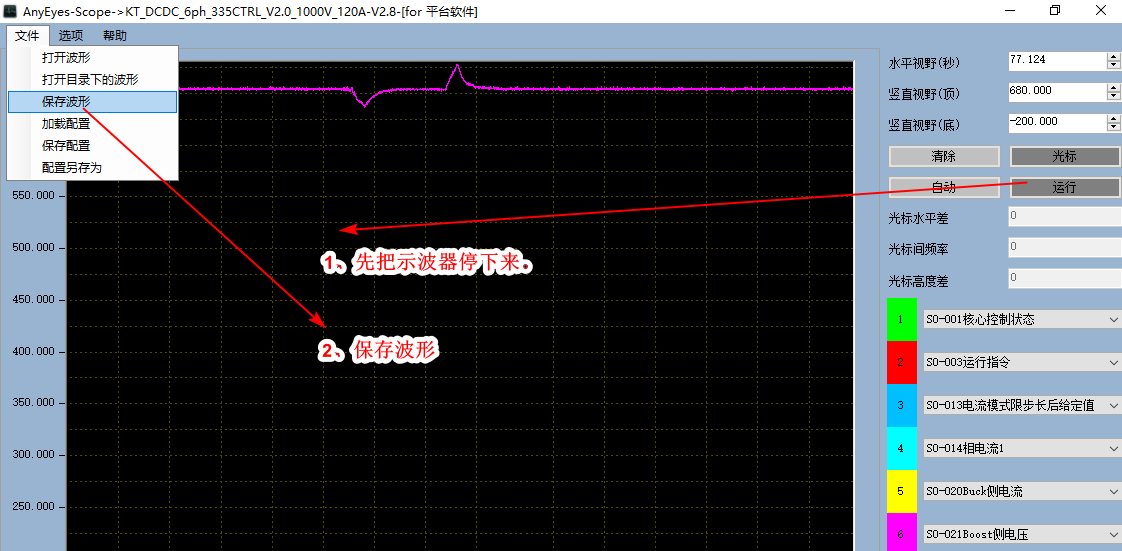Open the S0-021Boost侧电压 channel dropdown
This screenshot has width=1122, height=551.
click(x=1023, y=534)
